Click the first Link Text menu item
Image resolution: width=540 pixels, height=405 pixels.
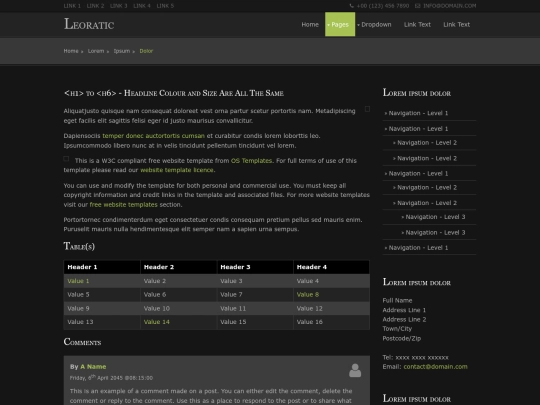(x=417, y=24)
